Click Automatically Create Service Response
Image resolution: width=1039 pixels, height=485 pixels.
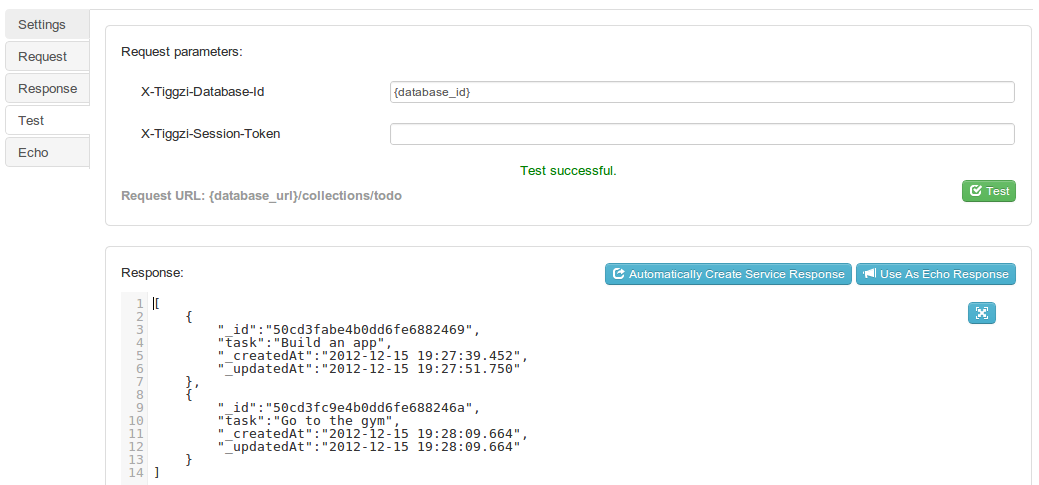pos(728,274)
